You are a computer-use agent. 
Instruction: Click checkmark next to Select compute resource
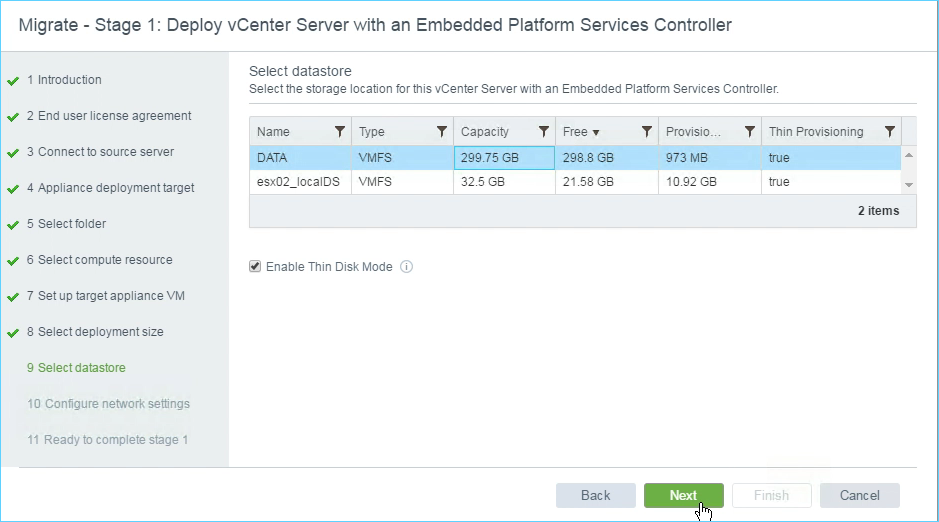tap(13, 260)
